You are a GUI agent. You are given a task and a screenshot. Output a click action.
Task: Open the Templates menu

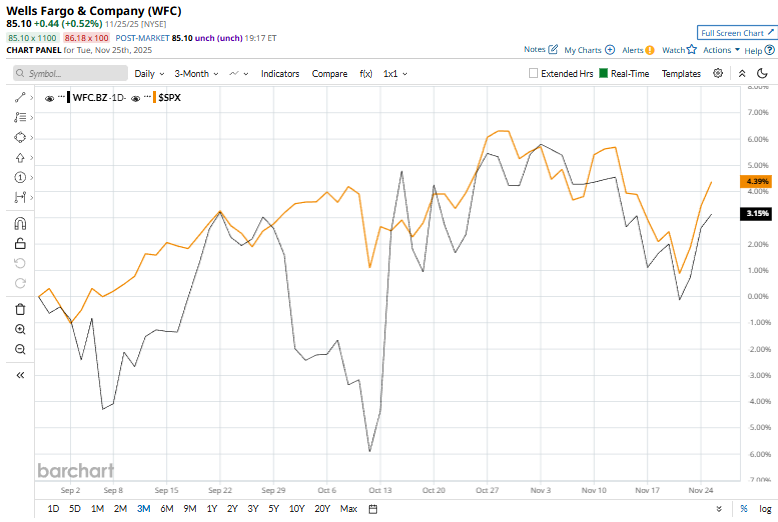[681, 73]
